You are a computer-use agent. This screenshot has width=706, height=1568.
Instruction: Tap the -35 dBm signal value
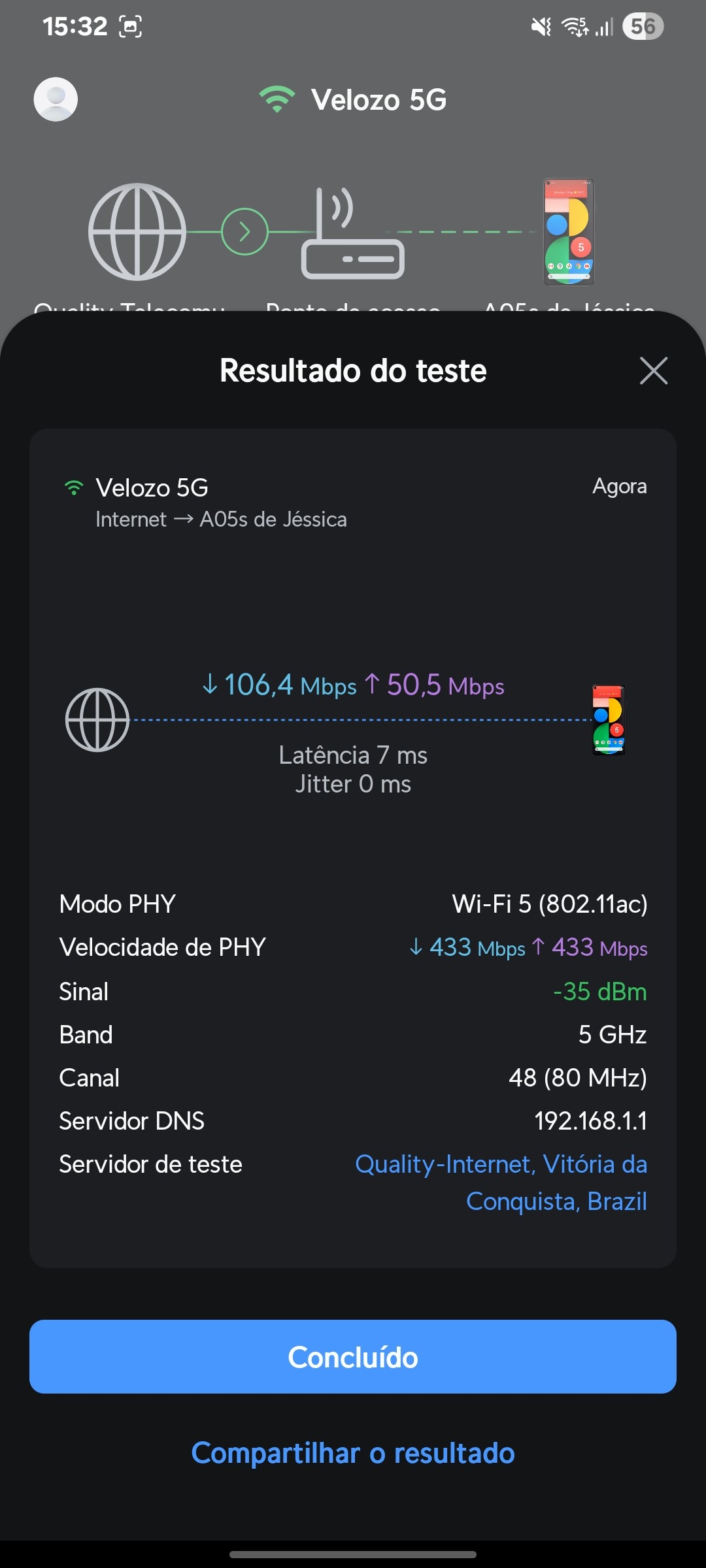(599, 992)
